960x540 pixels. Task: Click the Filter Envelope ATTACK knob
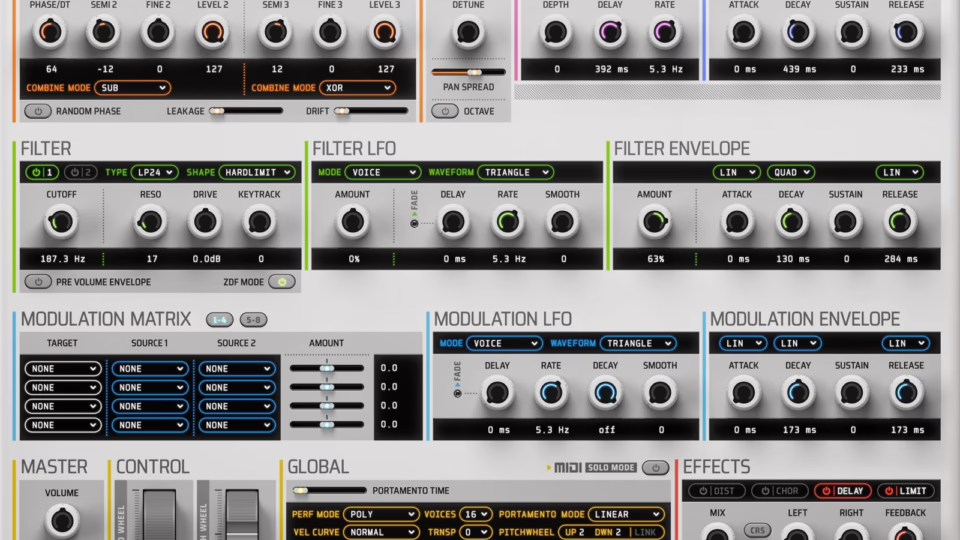737,222
